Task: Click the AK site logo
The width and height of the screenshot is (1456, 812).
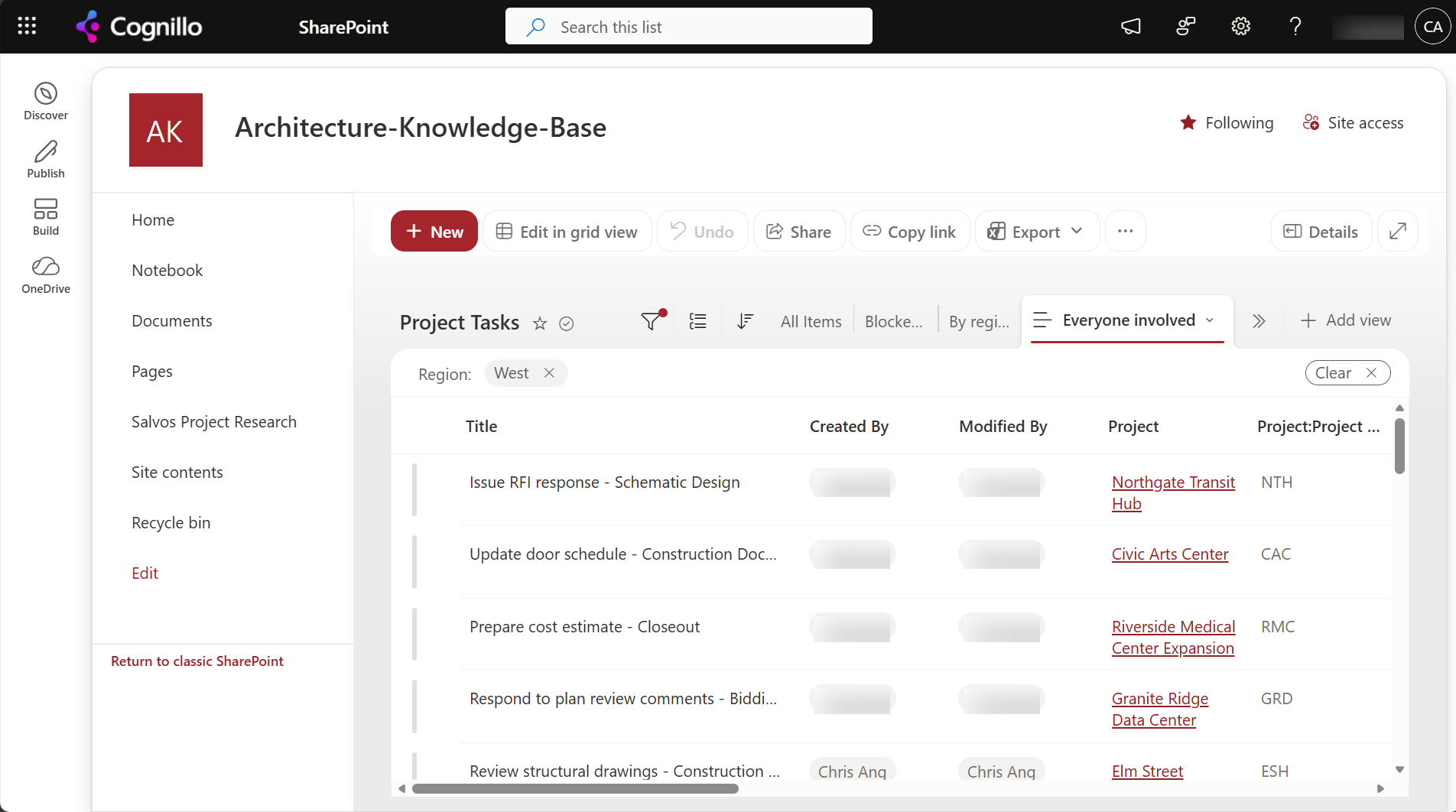Action: click(166, 130)
